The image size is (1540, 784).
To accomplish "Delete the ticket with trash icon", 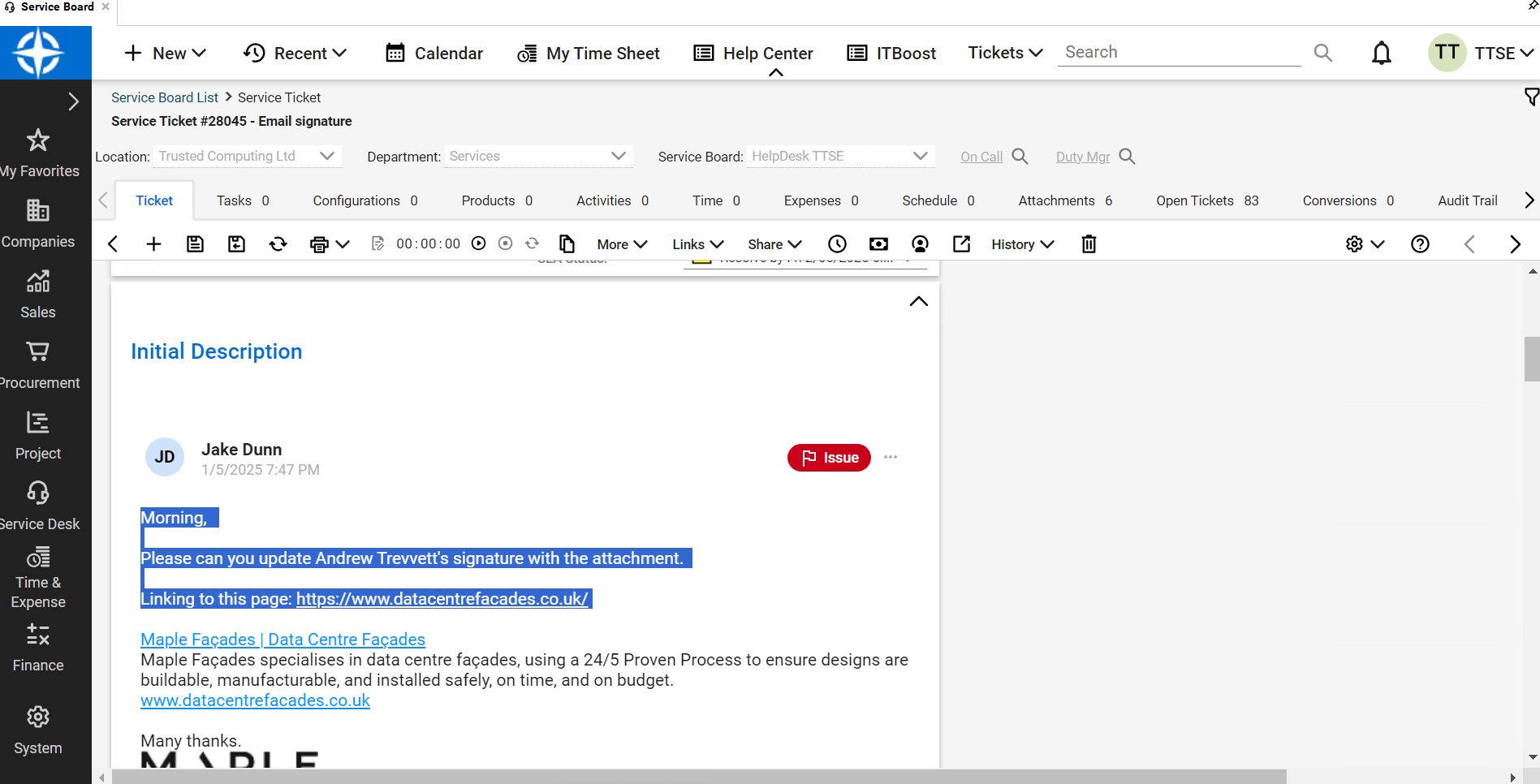I will point(1089,244).
